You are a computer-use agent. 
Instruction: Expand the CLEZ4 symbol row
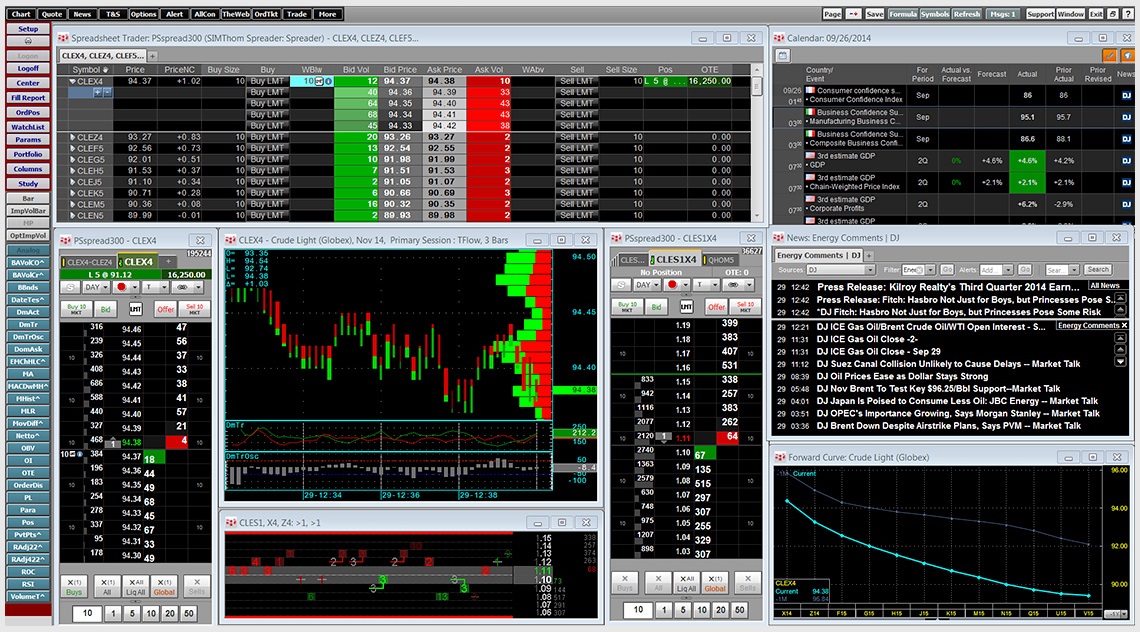pos(72,137)
